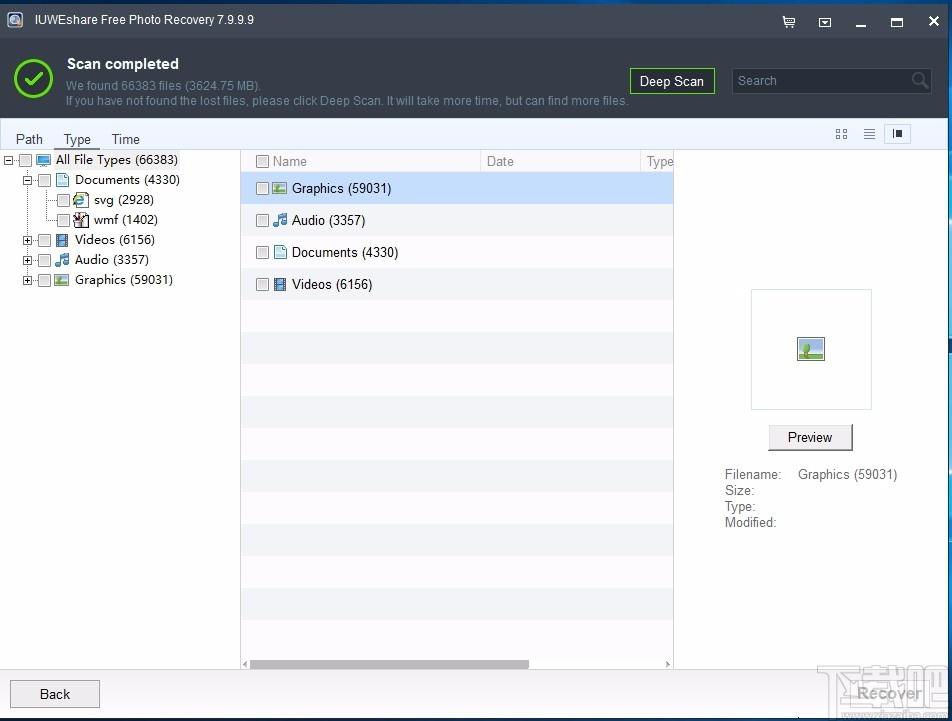Check the wmf (1402) checkbox

(63, 220)
